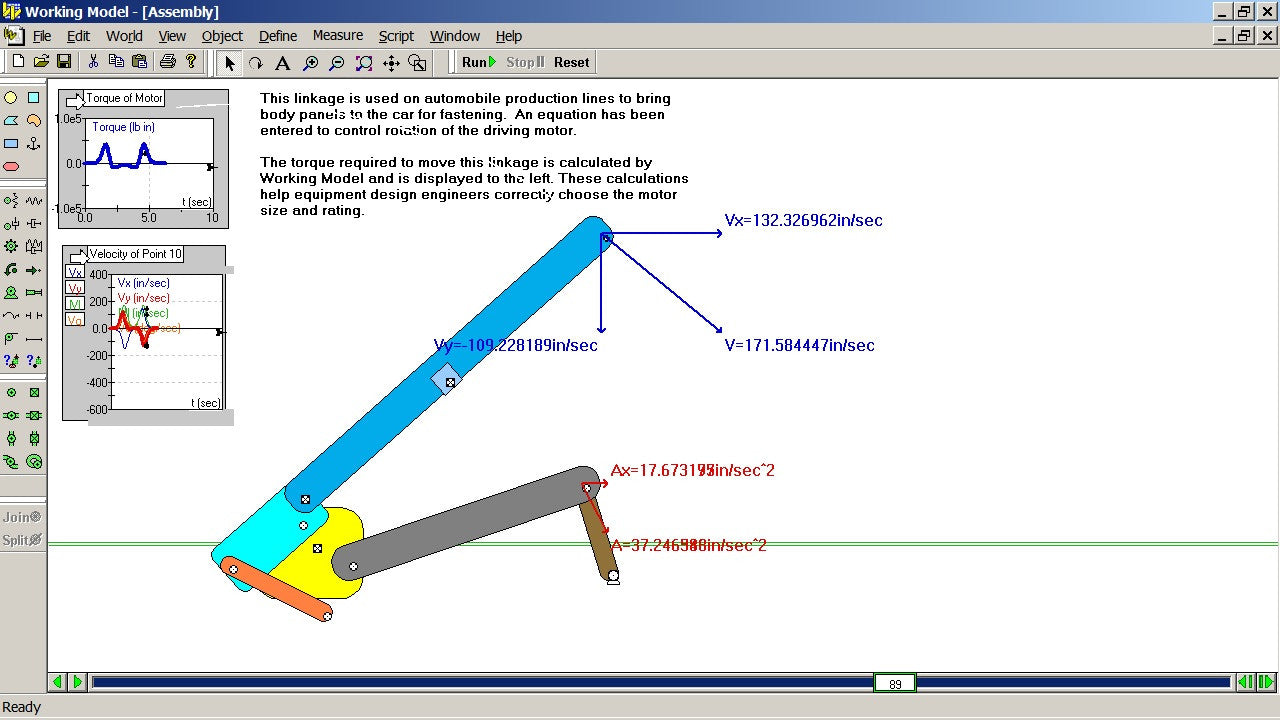This screenshot has height=720, width=1280.
Task: Select the Arrow pointer tool
Action: 229,63
